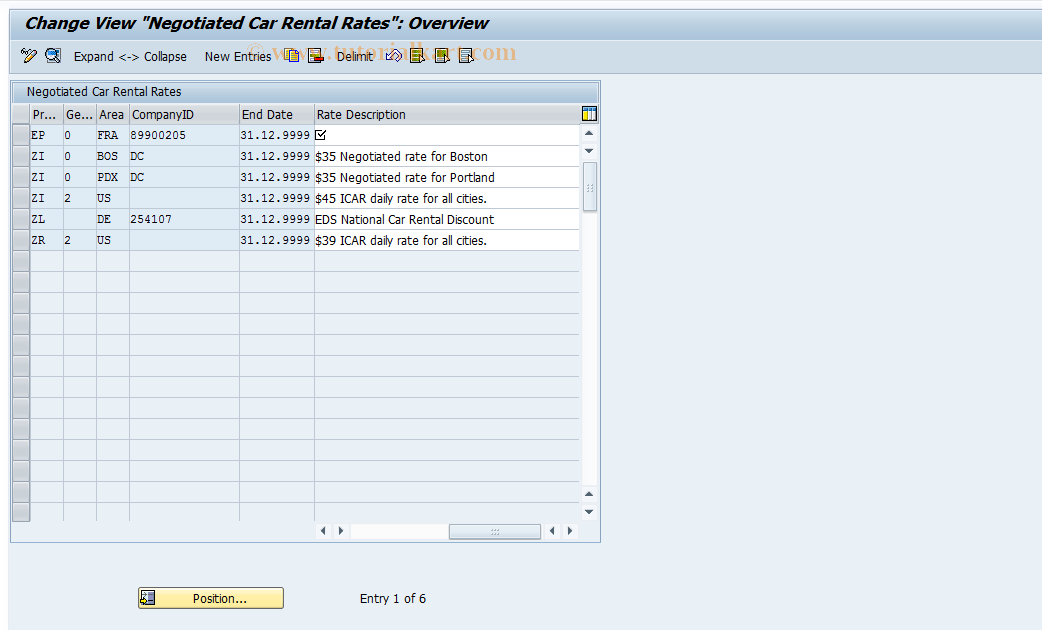Image resolution: width=1042 pixels, height=630 pixels.
Task: Click the Area column header
Action: 113,114
